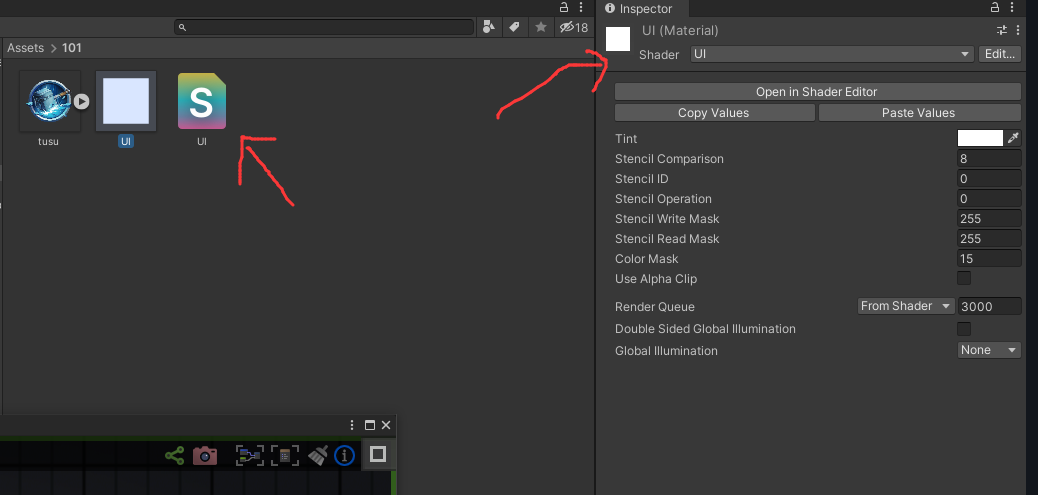
Task: Click the favorites star icon
Action: tap(541, 27)
